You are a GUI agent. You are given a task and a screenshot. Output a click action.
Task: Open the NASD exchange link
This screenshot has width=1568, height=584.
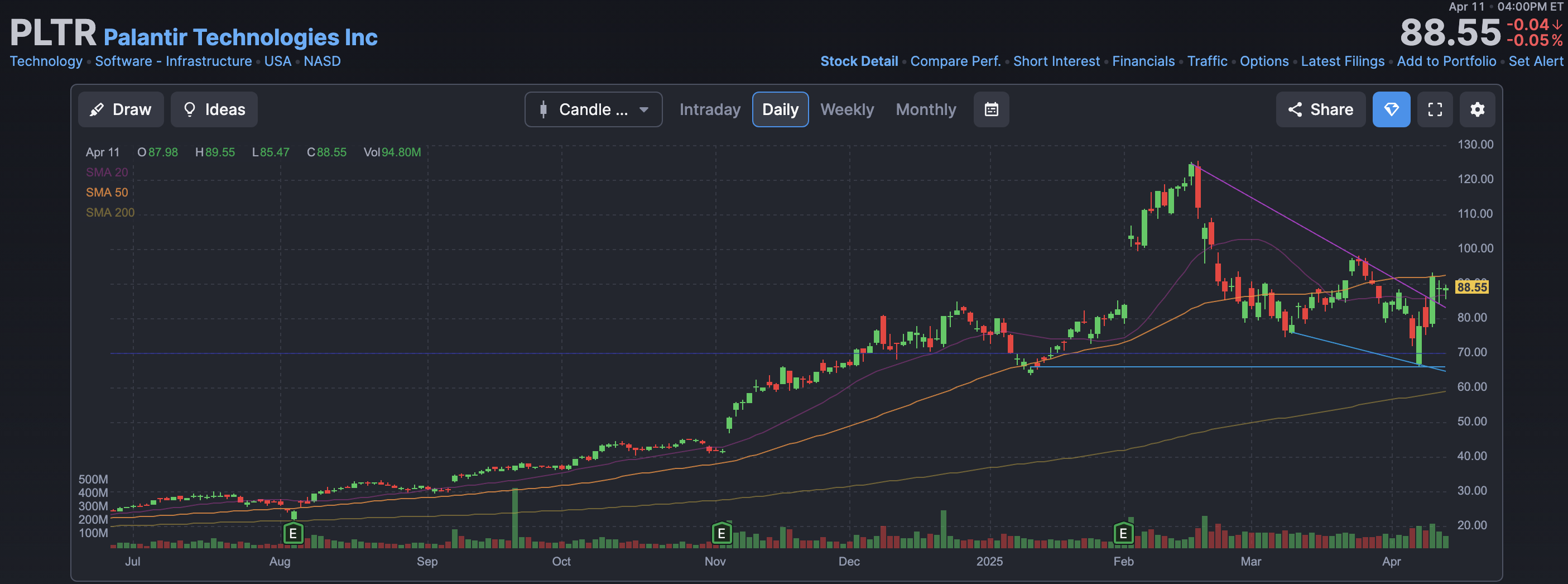322,61
